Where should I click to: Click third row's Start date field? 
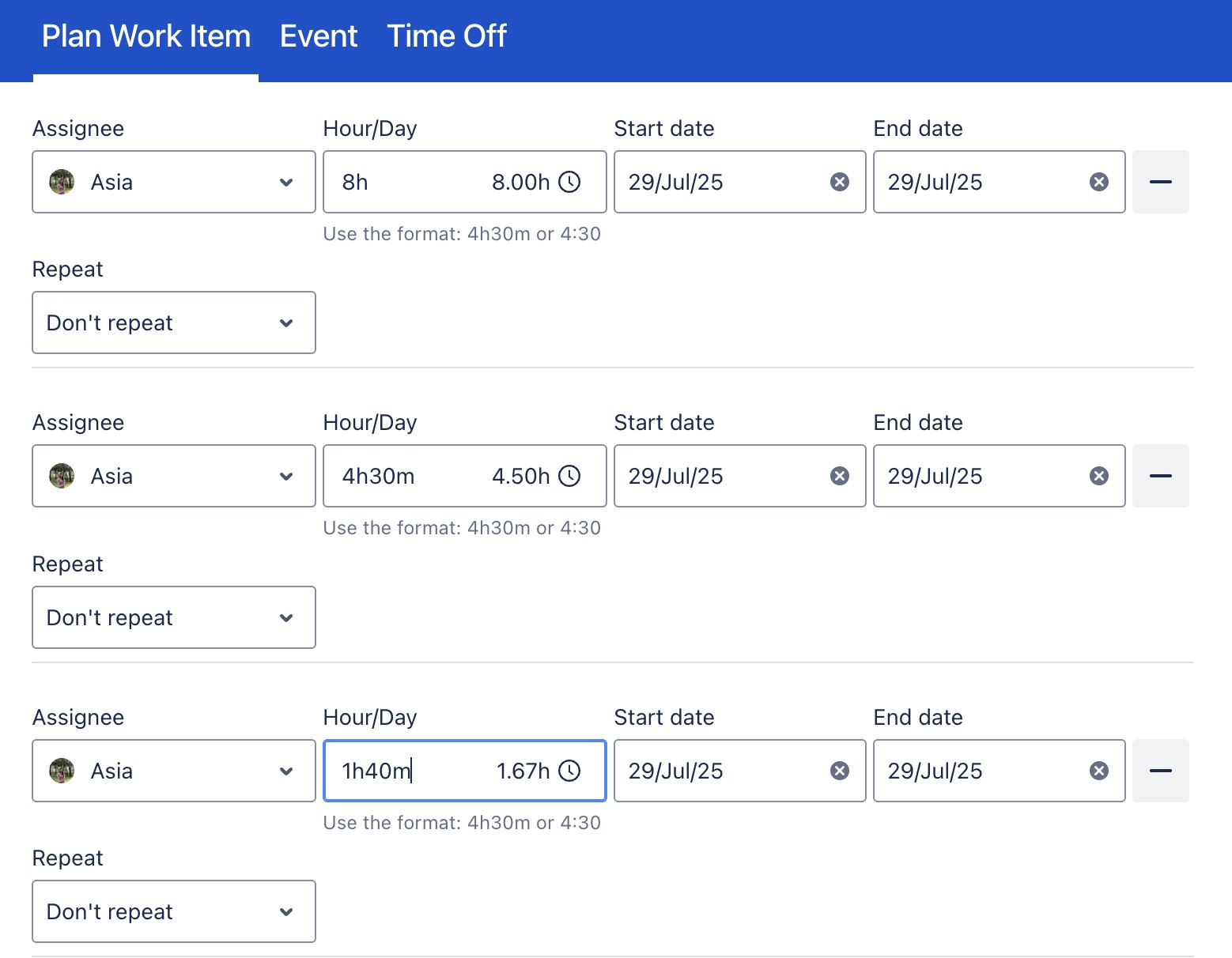coord(720,771)
